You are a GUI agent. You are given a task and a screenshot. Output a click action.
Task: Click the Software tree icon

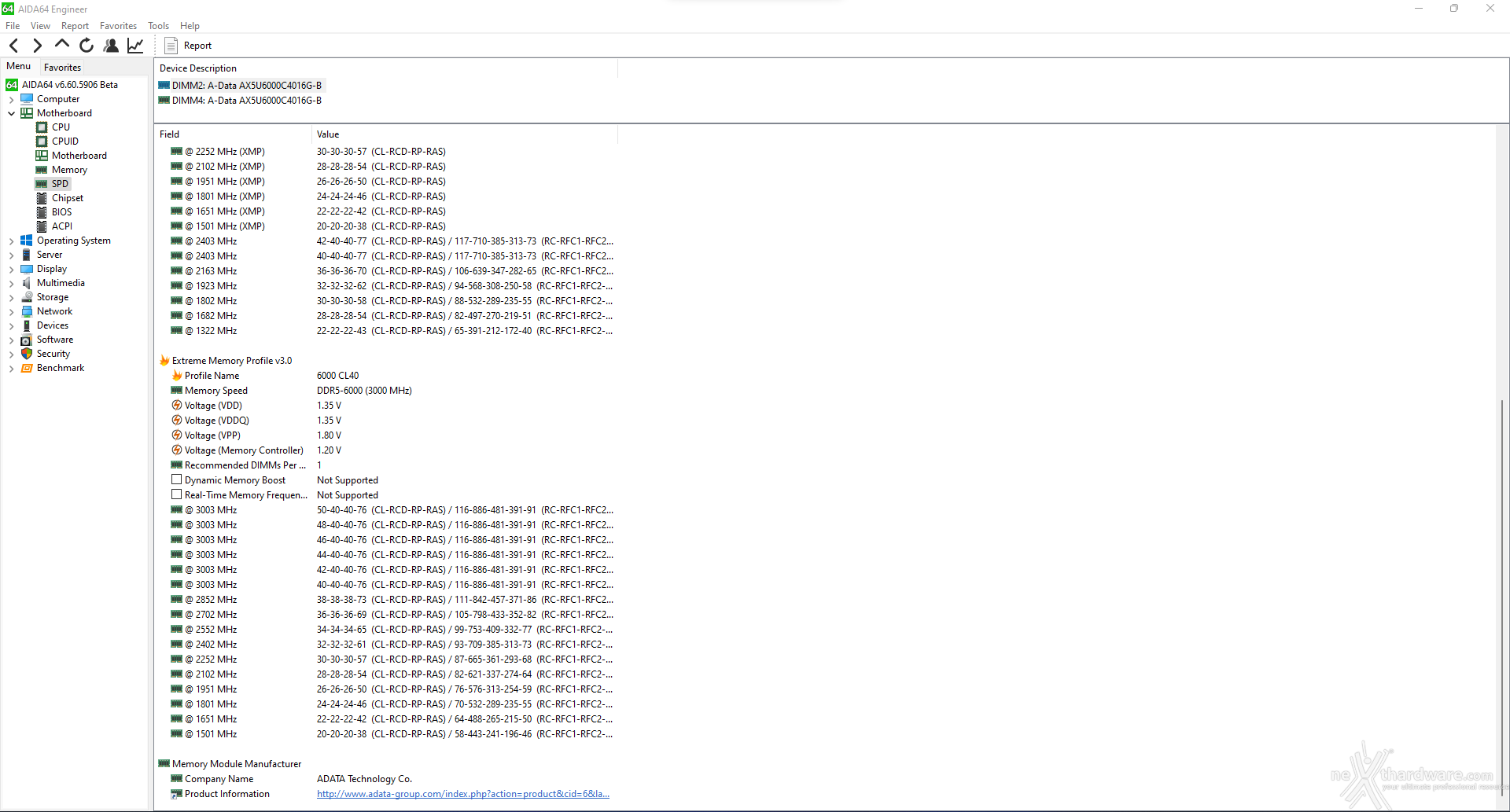[x=27, y=340]
